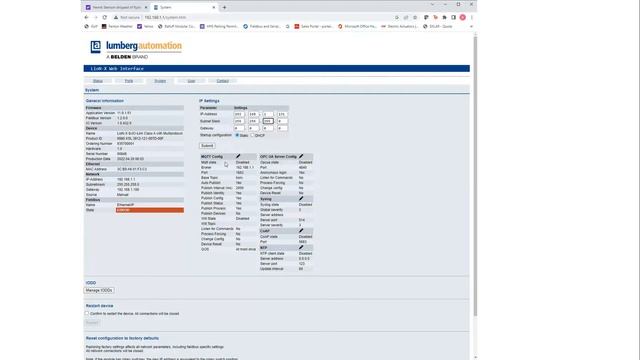Click the Manage IODDs button
The height and width of the screenshot is (360, 640).
(x=99, y=290)
